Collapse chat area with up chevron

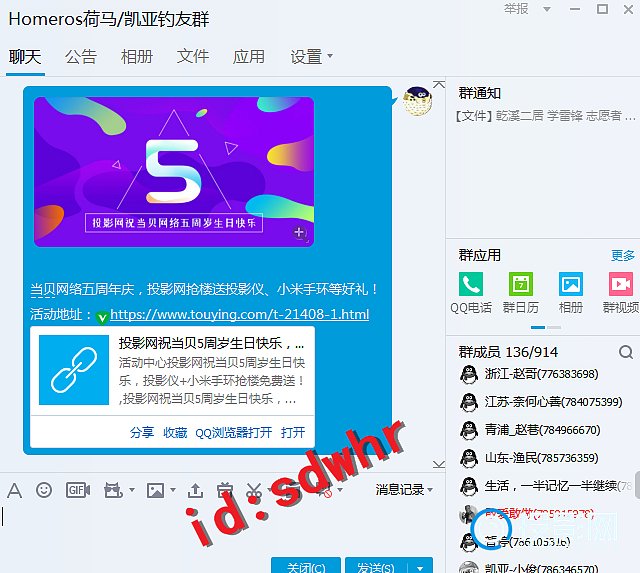439,84
